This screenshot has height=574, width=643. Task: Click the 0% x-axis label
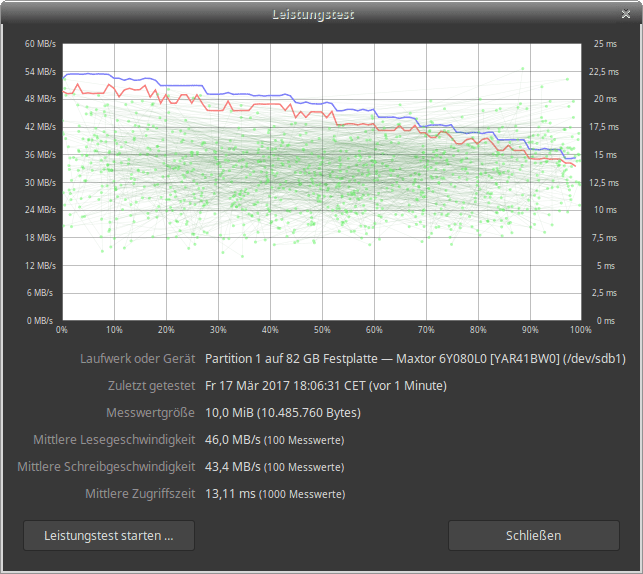pyautogui.click(x=62, y=330)
